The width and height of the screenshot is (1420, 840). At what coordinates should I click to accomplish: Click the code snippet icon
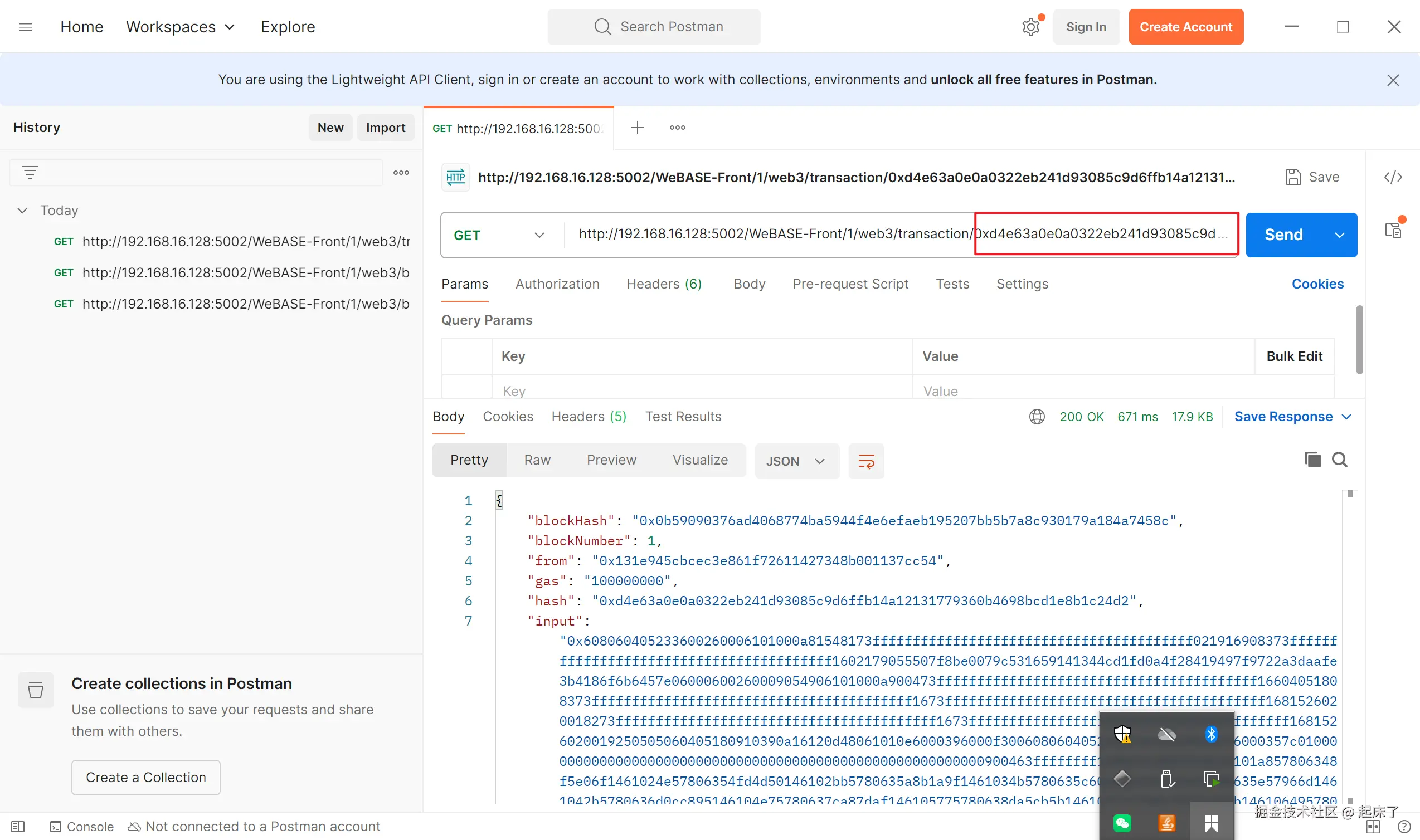[x=1393, y=177]
